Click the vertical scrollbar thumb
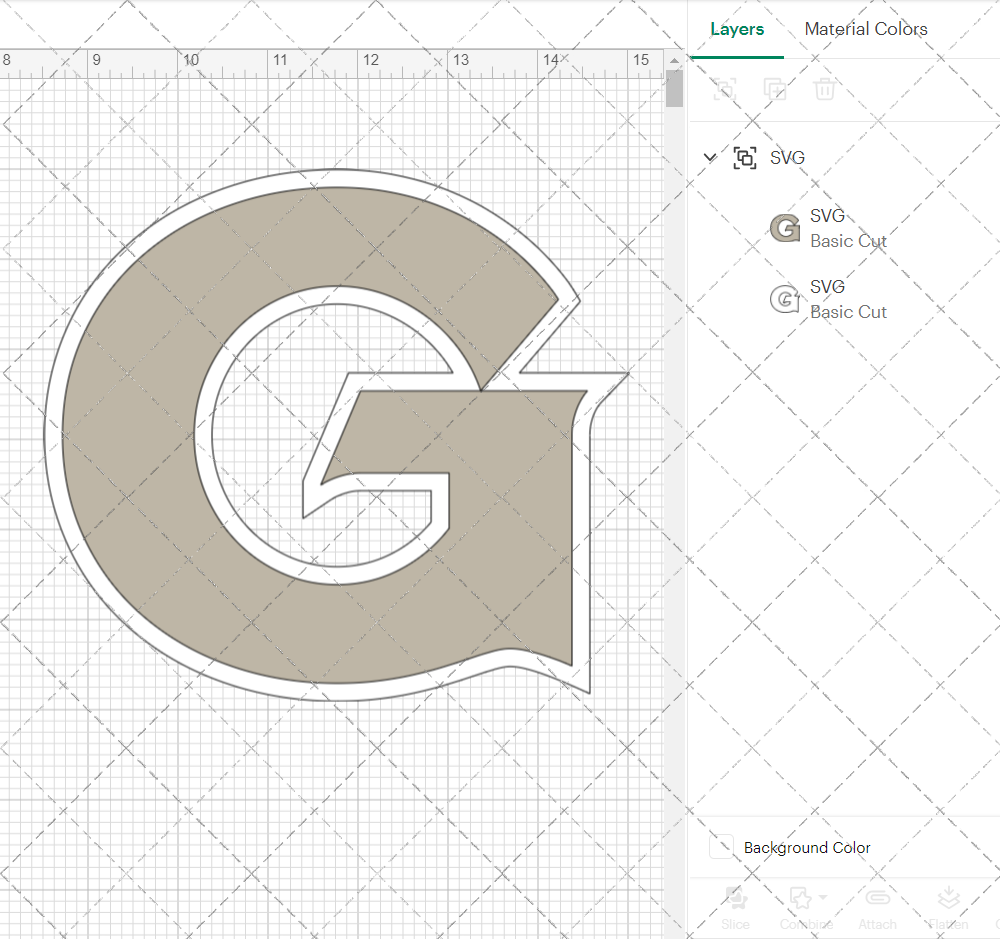The width and height of the screenshot is (1000, 939). pos(674,89)
